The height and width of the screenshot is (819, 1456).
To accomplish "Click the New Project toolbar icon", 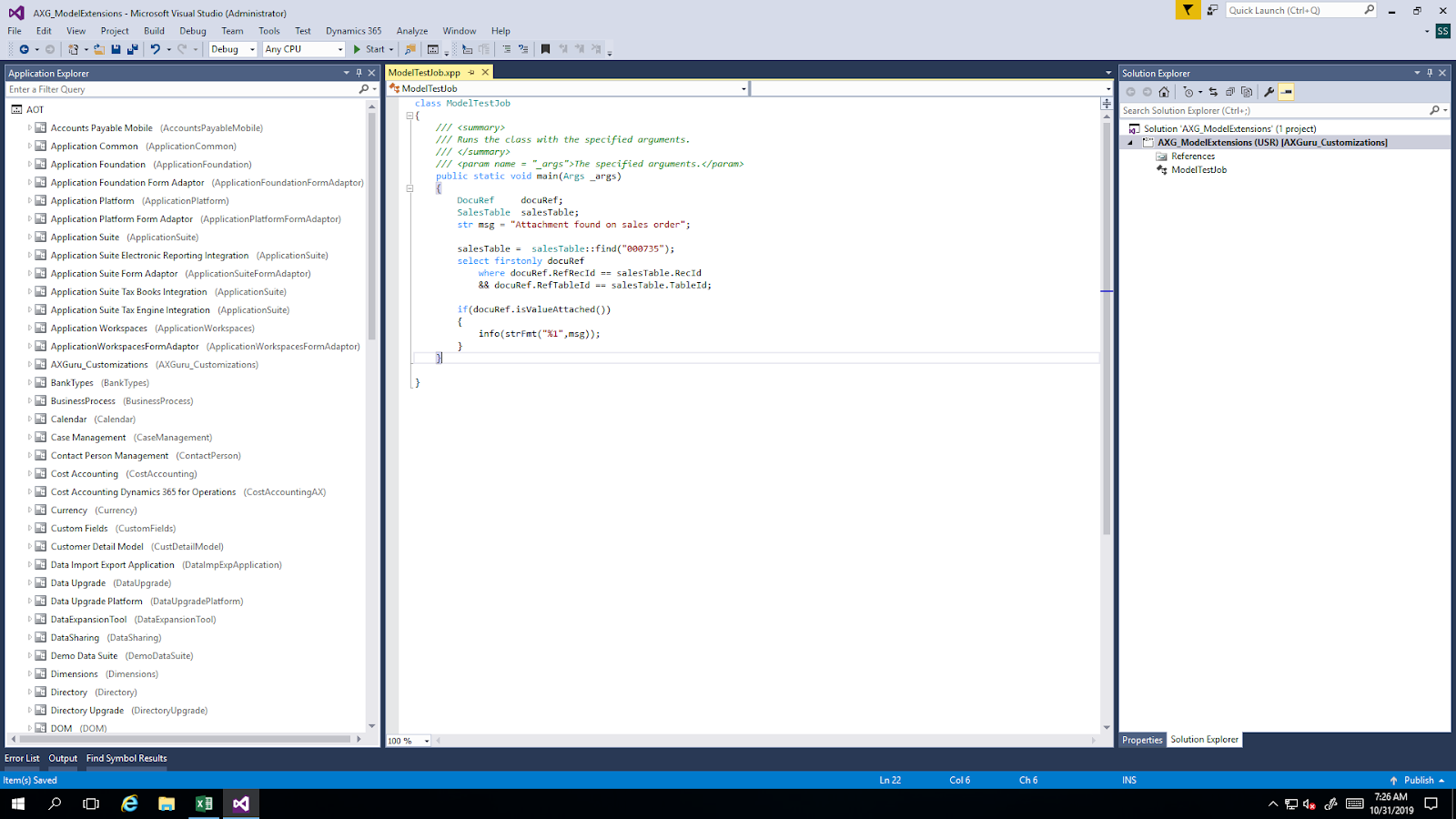I will point(73,49).
